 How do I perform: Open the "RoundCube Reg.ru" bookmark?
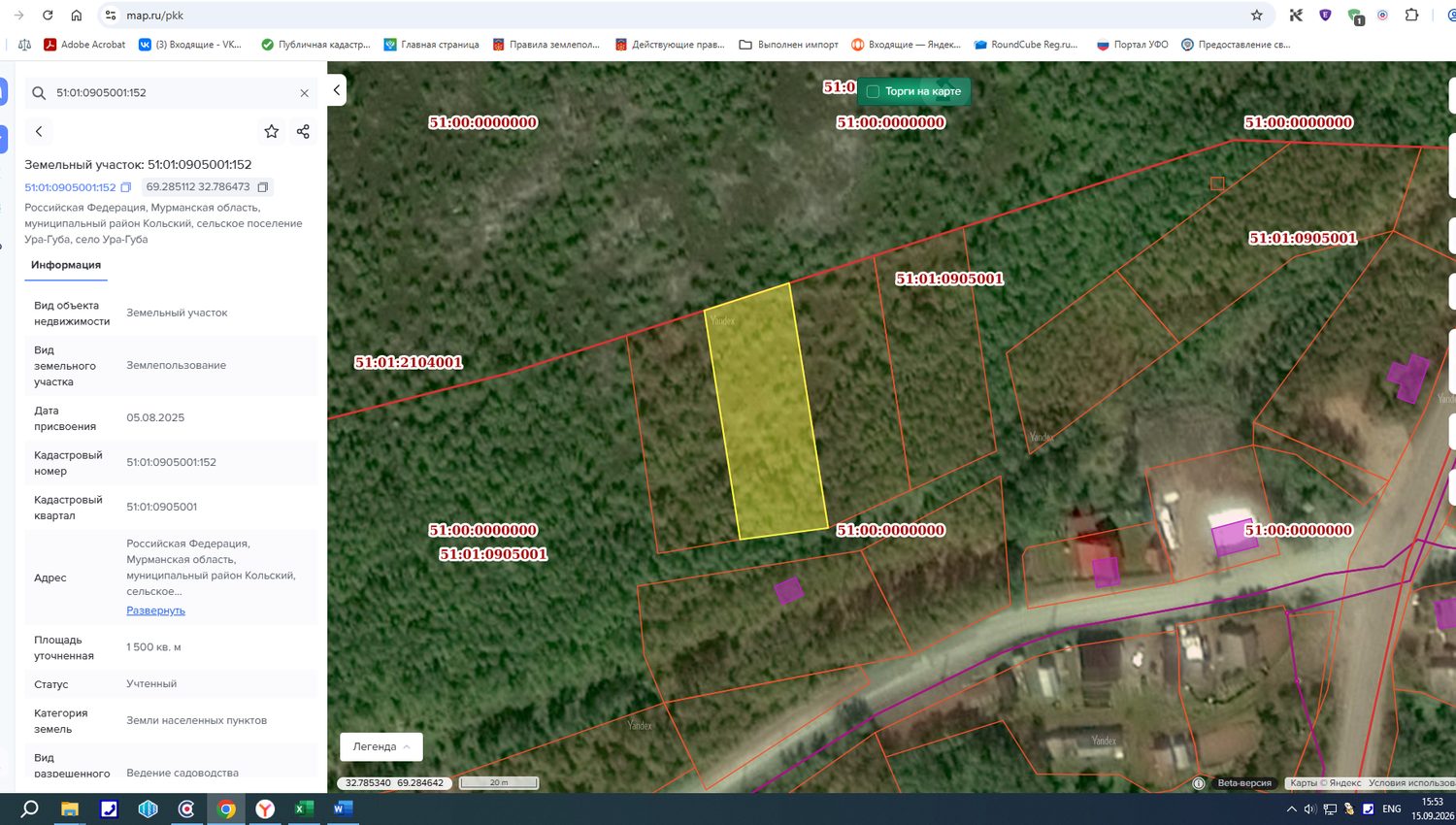(1026, 45)
